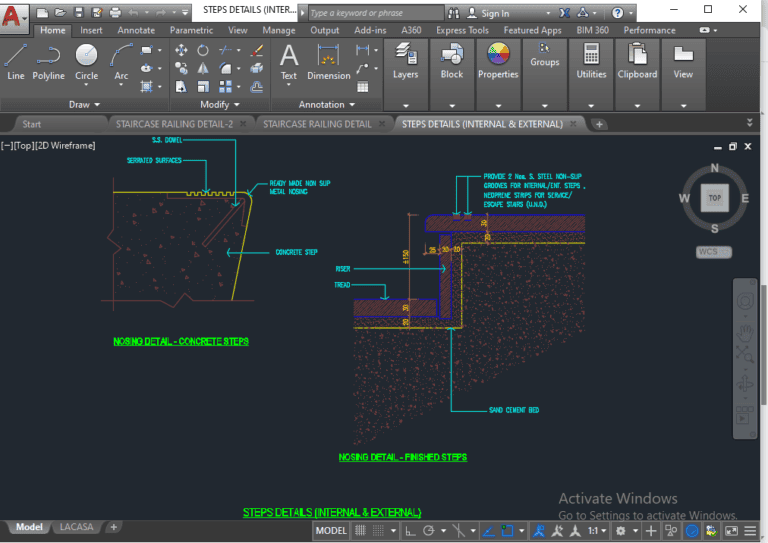Click the Multileader icon
The image size is (768, 543).
[362, 69]
